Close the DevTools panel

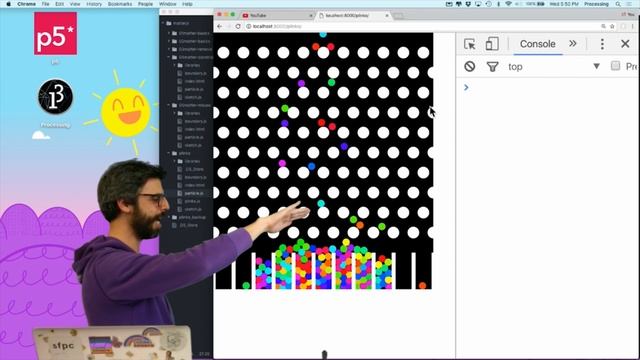point(625,44)
